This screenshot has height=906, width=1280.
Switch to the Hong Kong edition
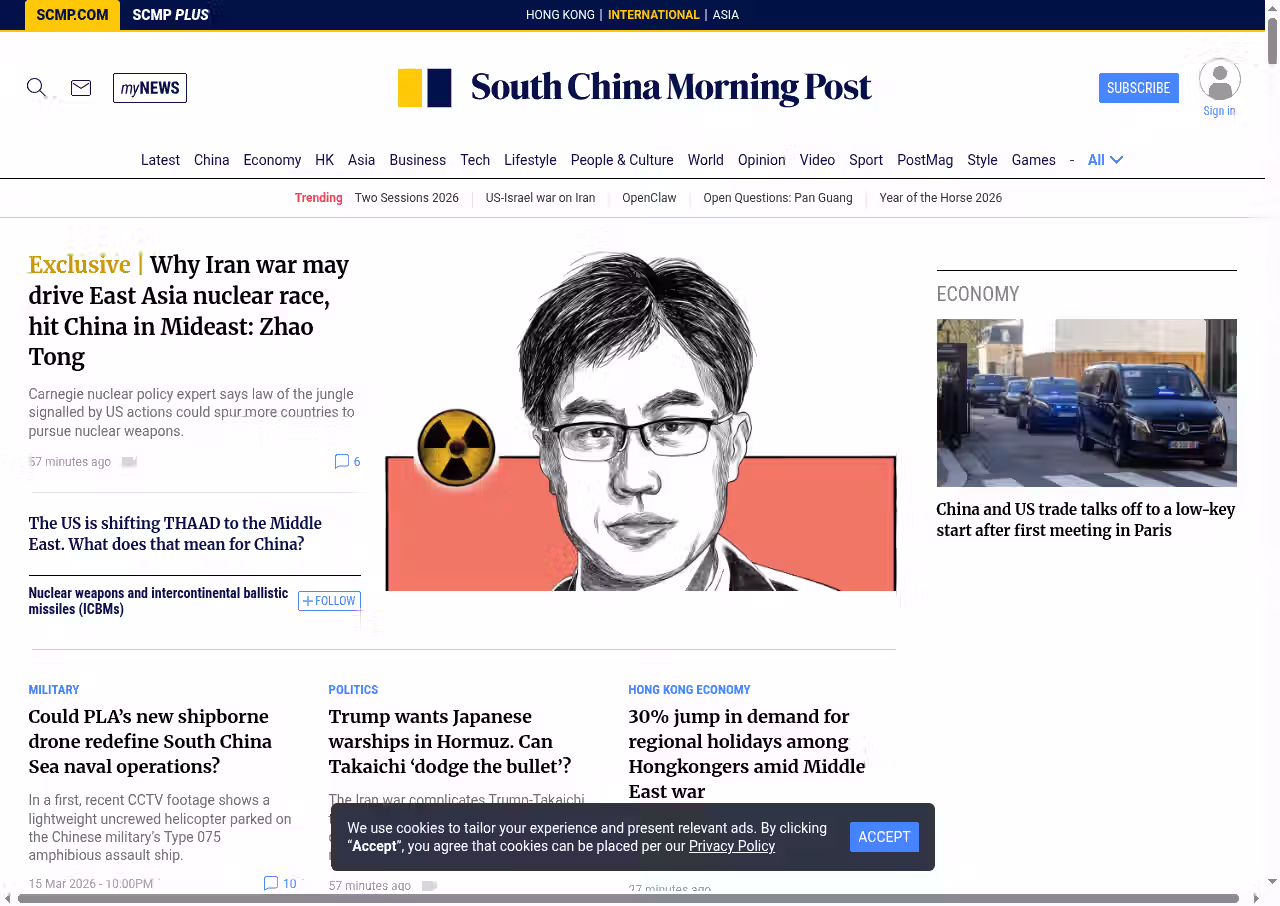coord(560,15)
